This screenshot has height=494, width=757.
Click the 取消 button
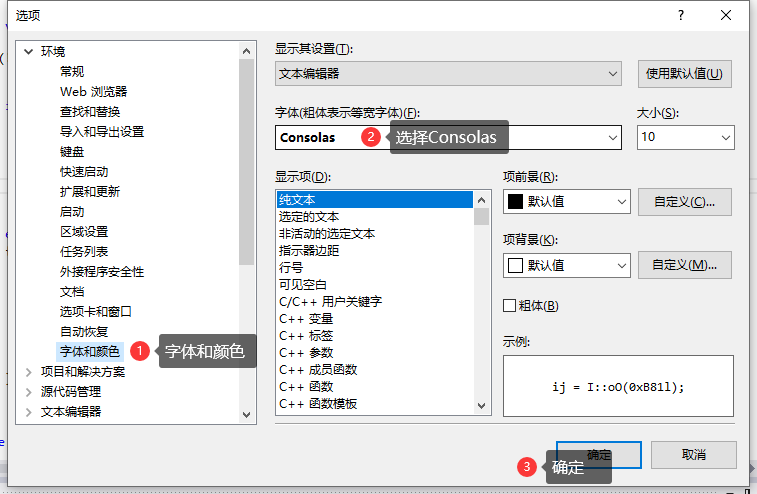tap(694, 454)
